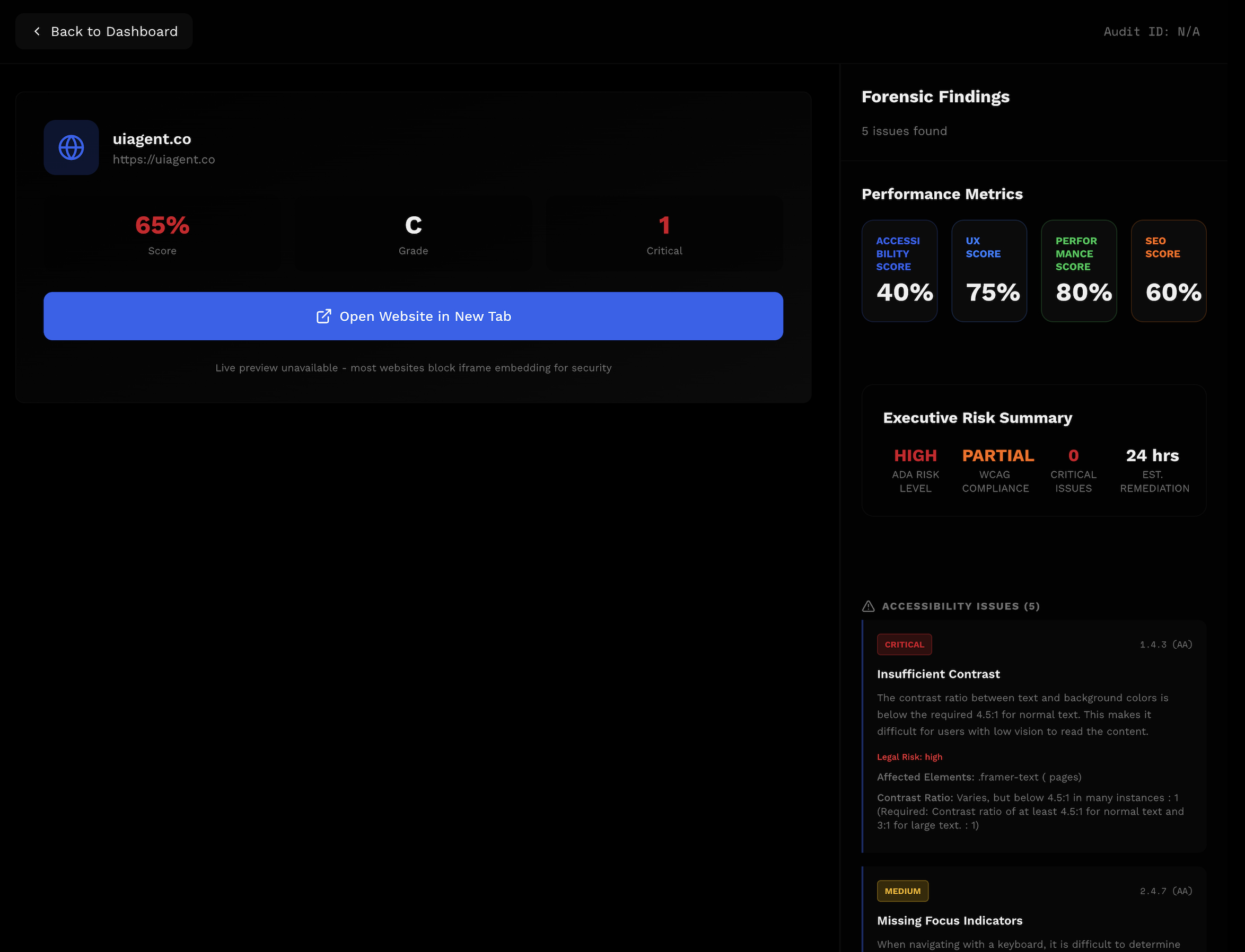Screen dimensions: 1245x952
Task: Select the SEO Score 60% metric card
Action: [1169, 271]
